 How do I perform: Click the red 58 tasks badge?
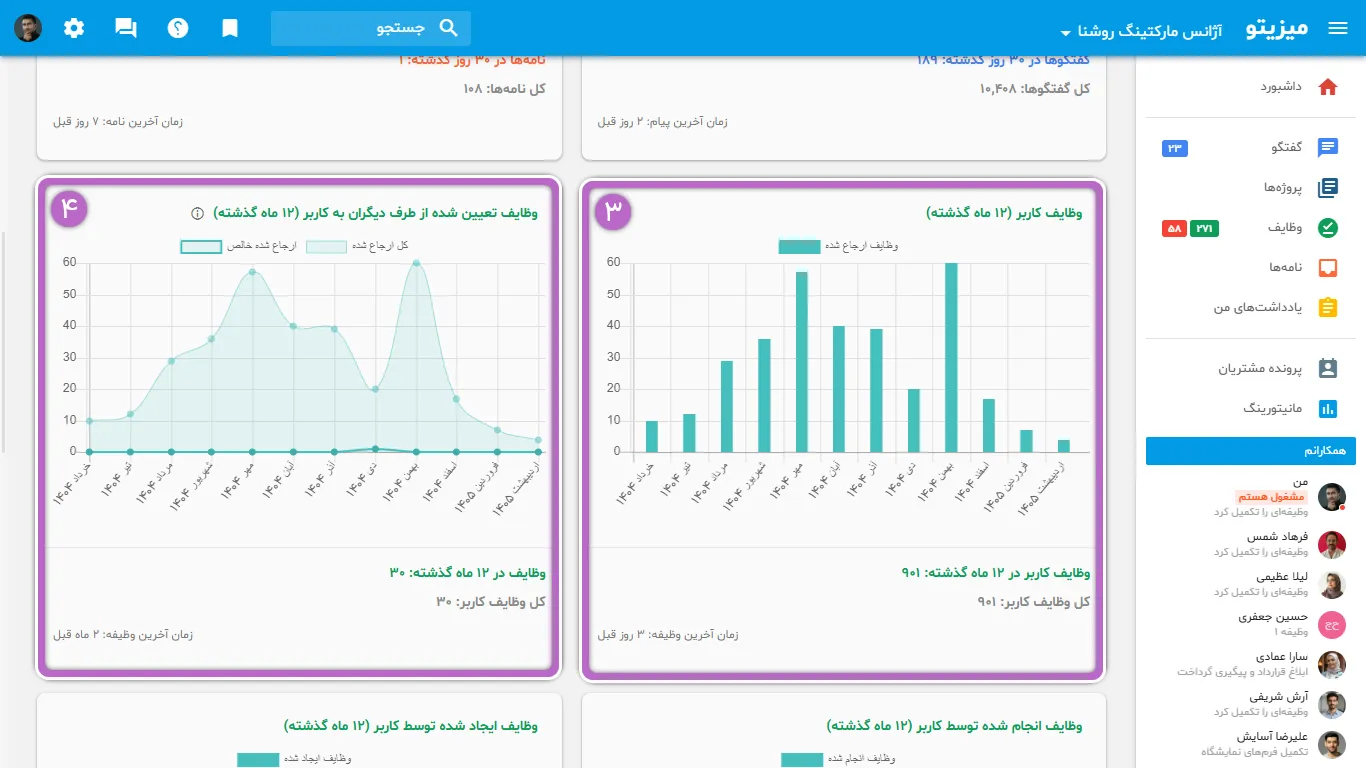[1174, 229]
